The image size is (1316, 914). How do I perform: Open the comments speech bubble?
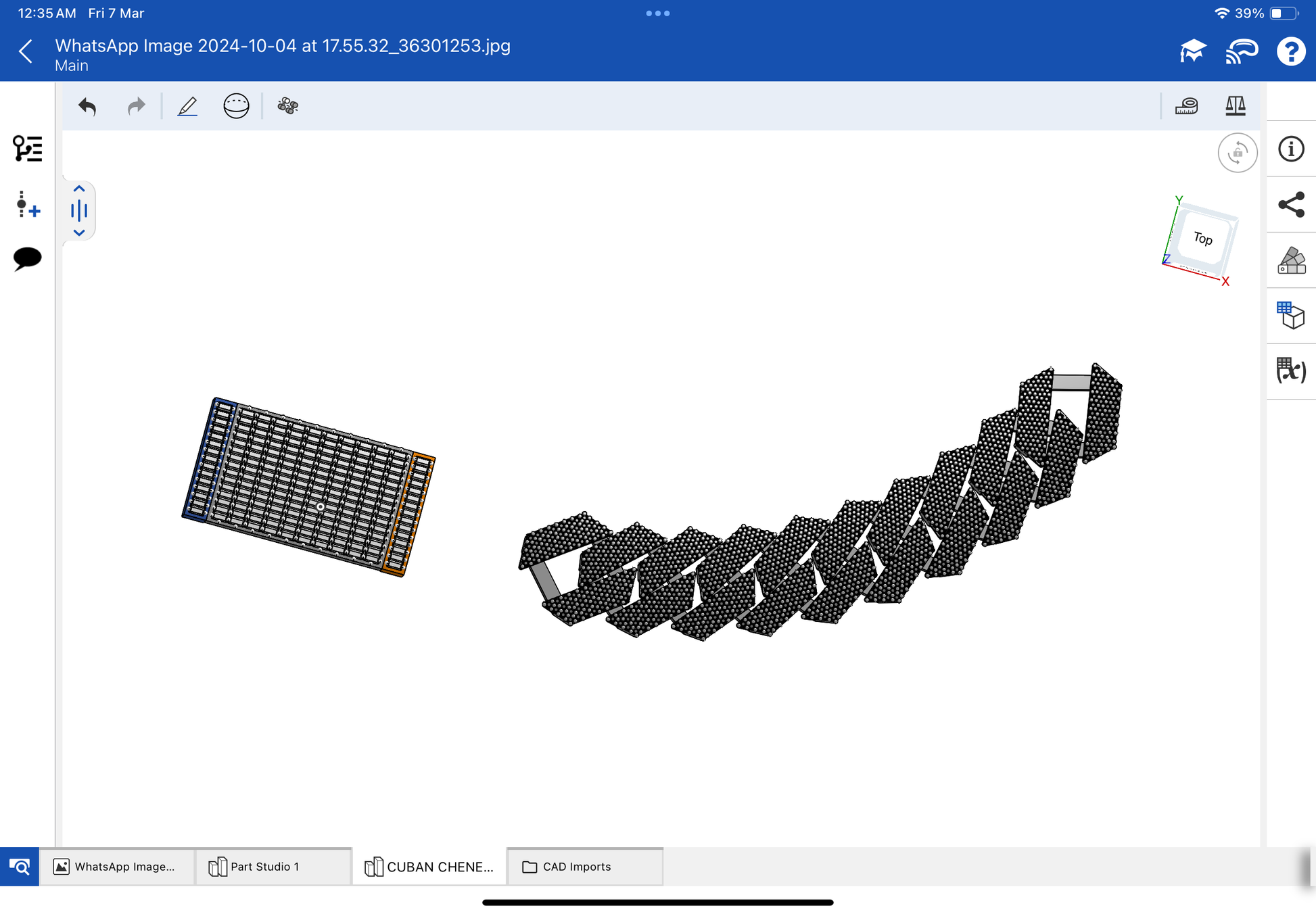point(27,258)
